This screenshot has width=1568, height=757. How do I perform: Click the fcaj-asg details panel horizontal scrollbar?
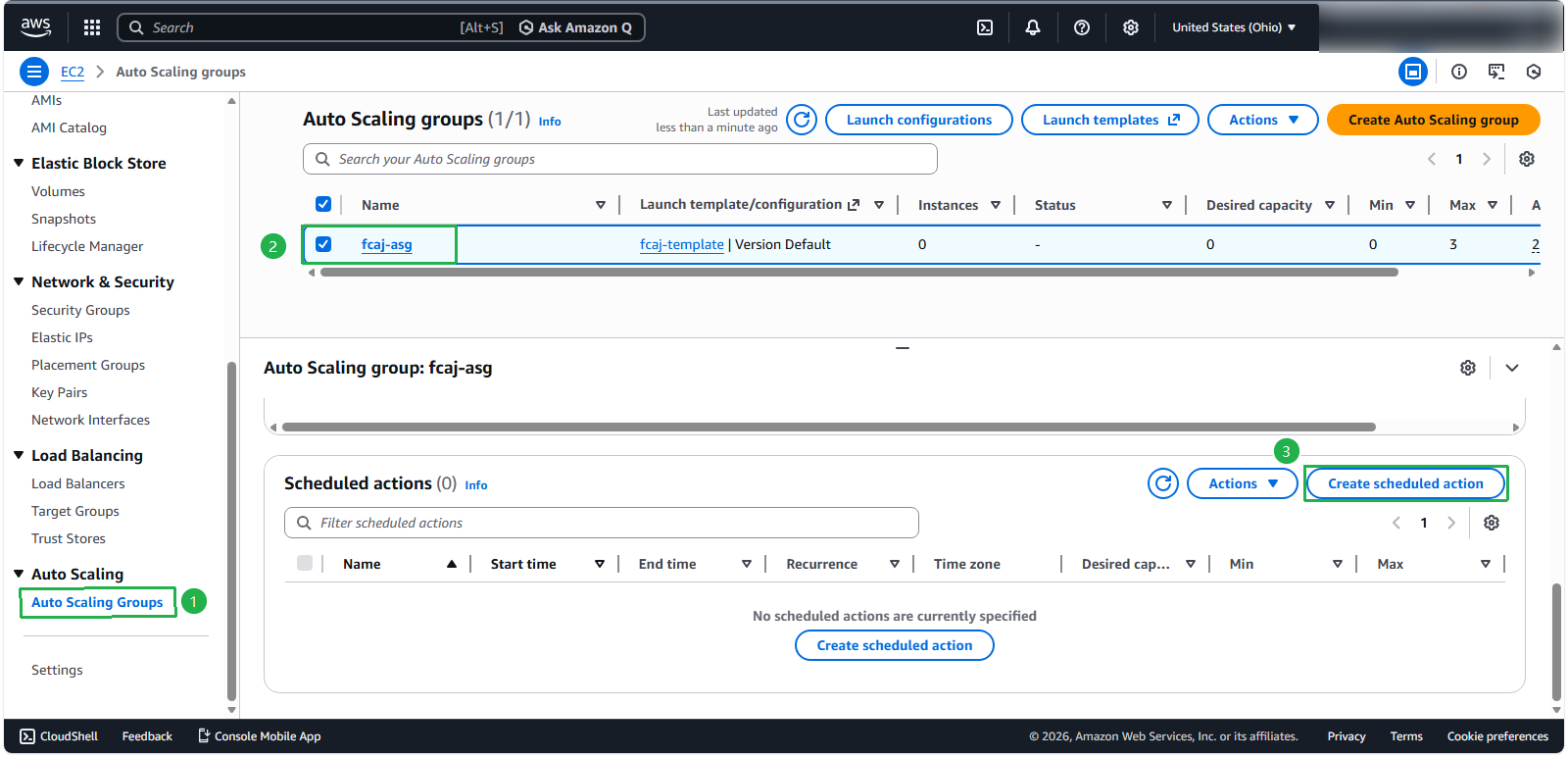coord(828,428)
